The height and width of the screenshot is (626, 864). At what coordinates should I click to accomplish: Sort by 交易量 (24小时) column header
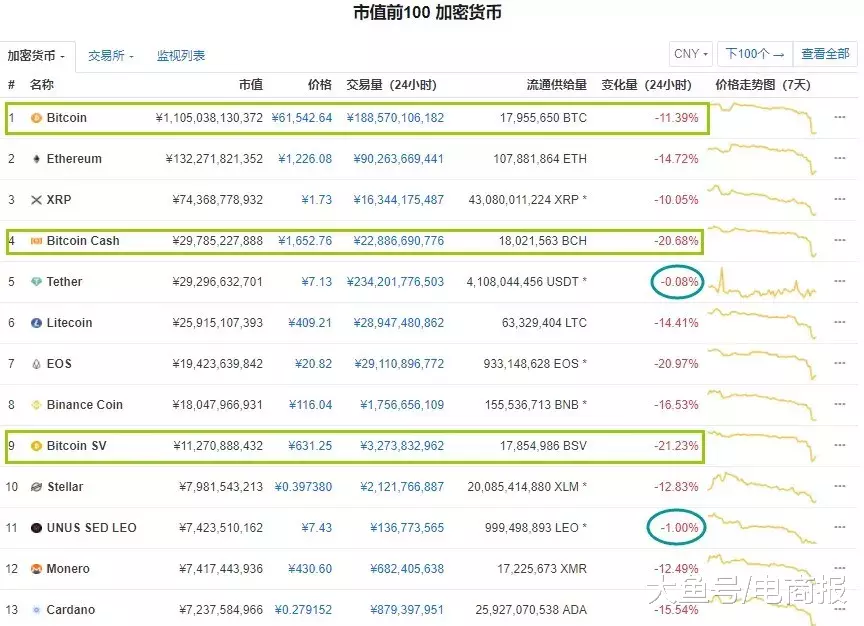(x=391, y=85)
